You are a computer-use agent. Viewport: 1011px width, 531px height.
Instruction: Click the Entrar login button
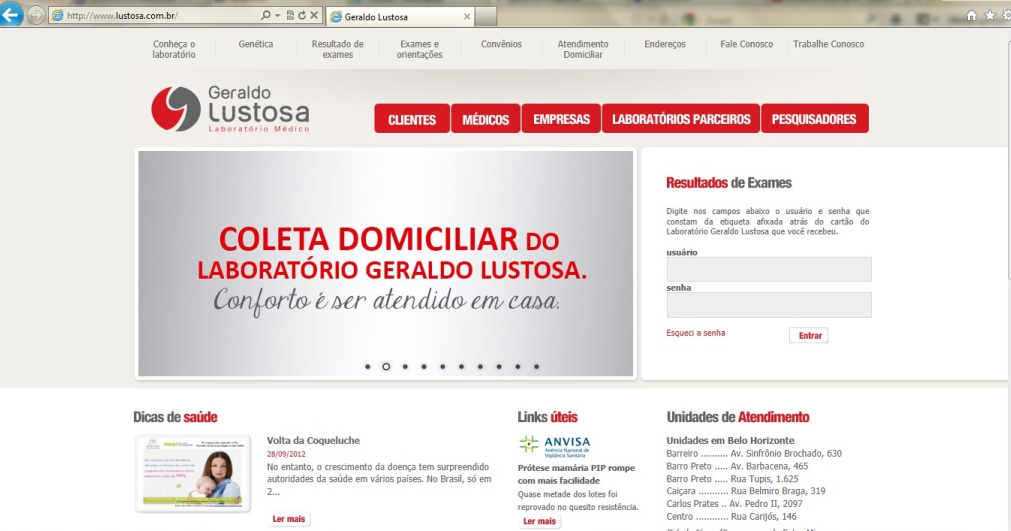[x=809, y=336]
